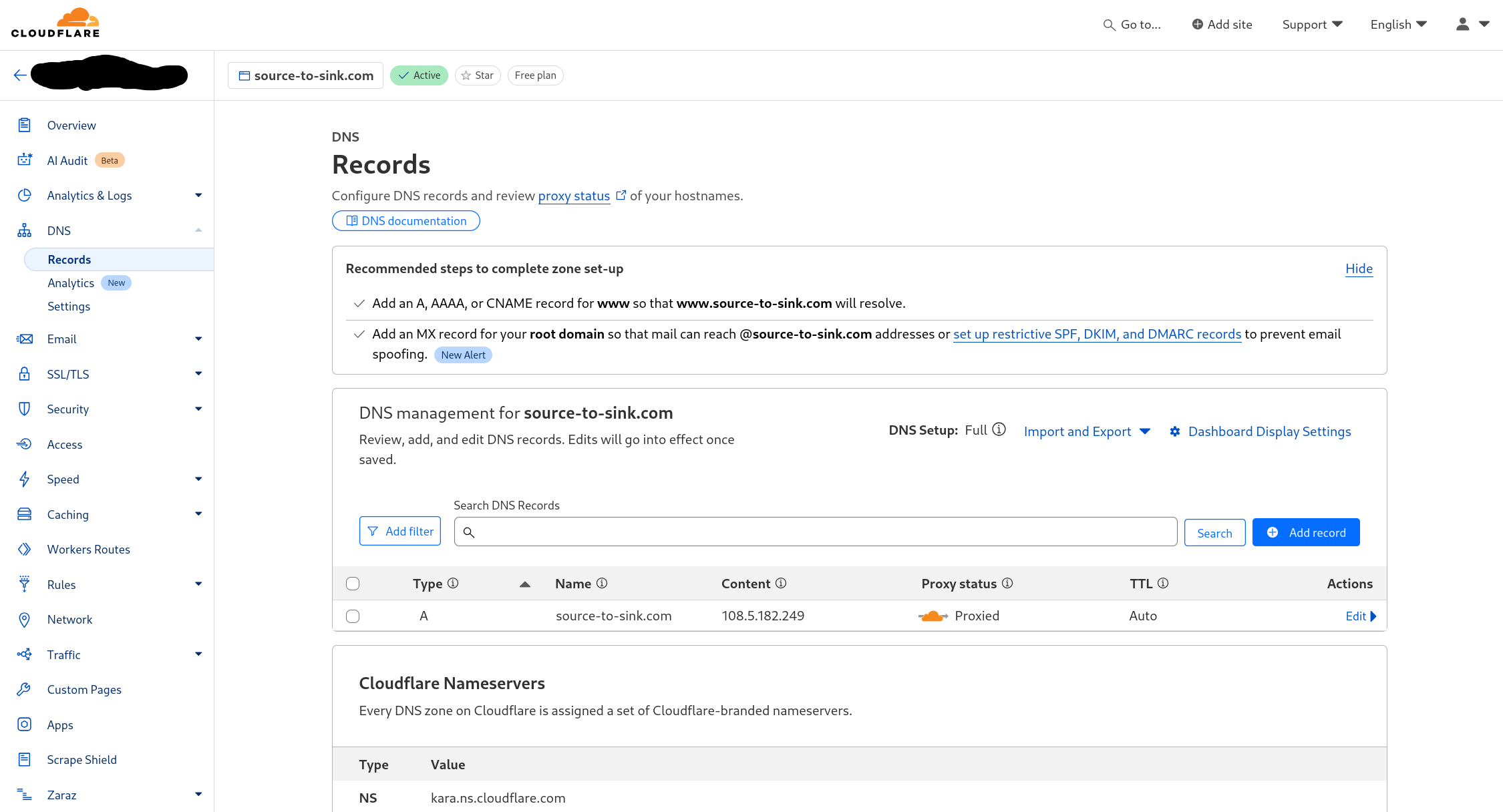Click the info icon beside DNS Setup Full
Image resolution: width=1503 pixels, height=812 pixels.
coord(999,429)
